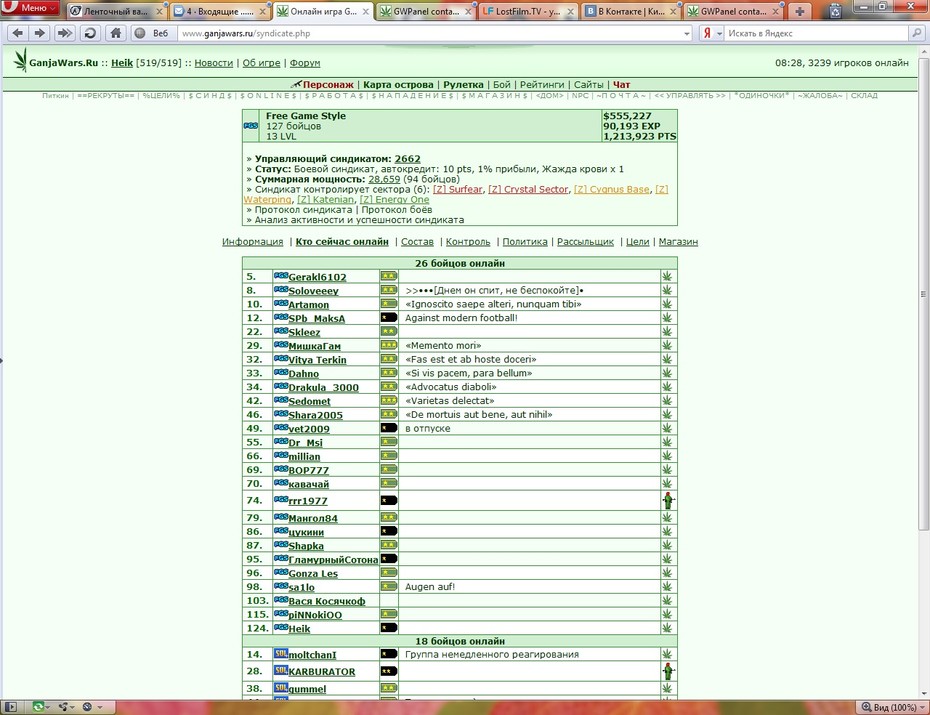The image size is (930, 715).
Task: Click the black rank badge next to vet2009
Action: coord(388,428)
